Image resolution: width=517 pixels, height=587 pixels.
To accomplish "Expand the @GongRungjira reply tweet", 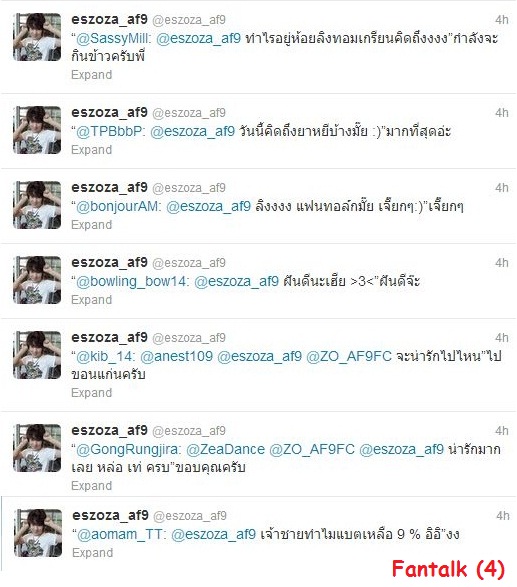I will tap(92, 486).
